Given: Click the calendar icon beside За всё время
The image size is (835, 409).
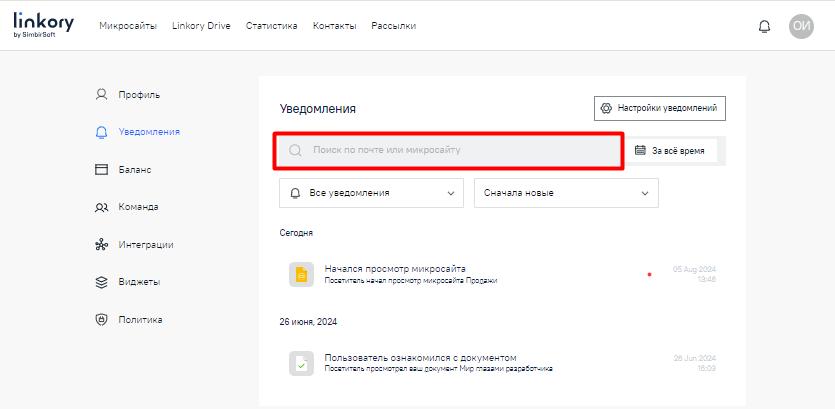Looking at the screenshot, I should 640,150.
